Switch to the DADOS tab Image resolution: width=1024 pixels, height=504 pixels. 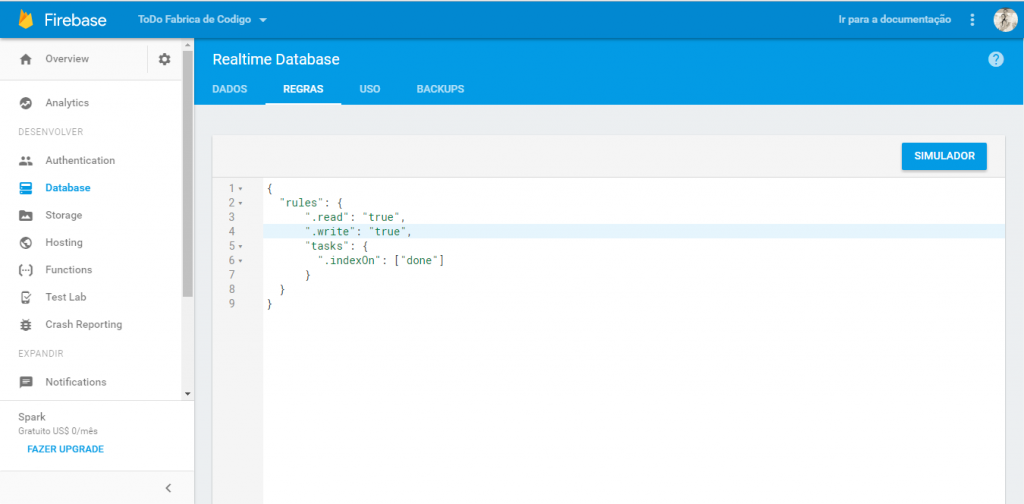coord(229,89)
